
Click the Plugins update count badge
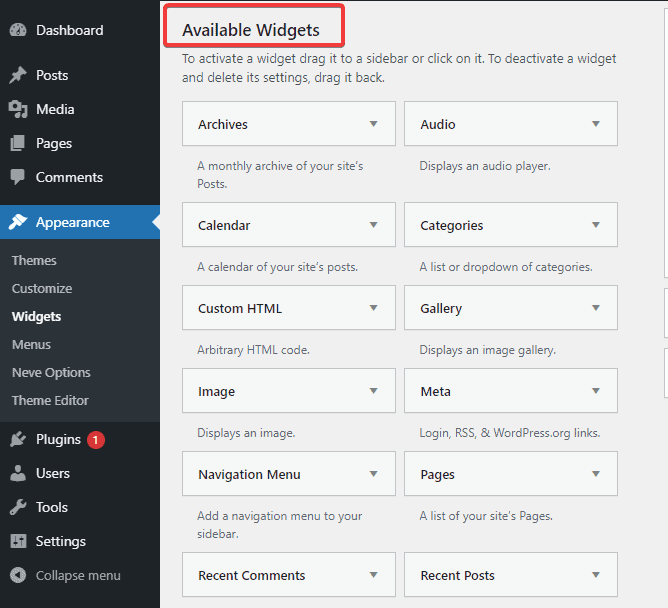[x=96, y=439]
